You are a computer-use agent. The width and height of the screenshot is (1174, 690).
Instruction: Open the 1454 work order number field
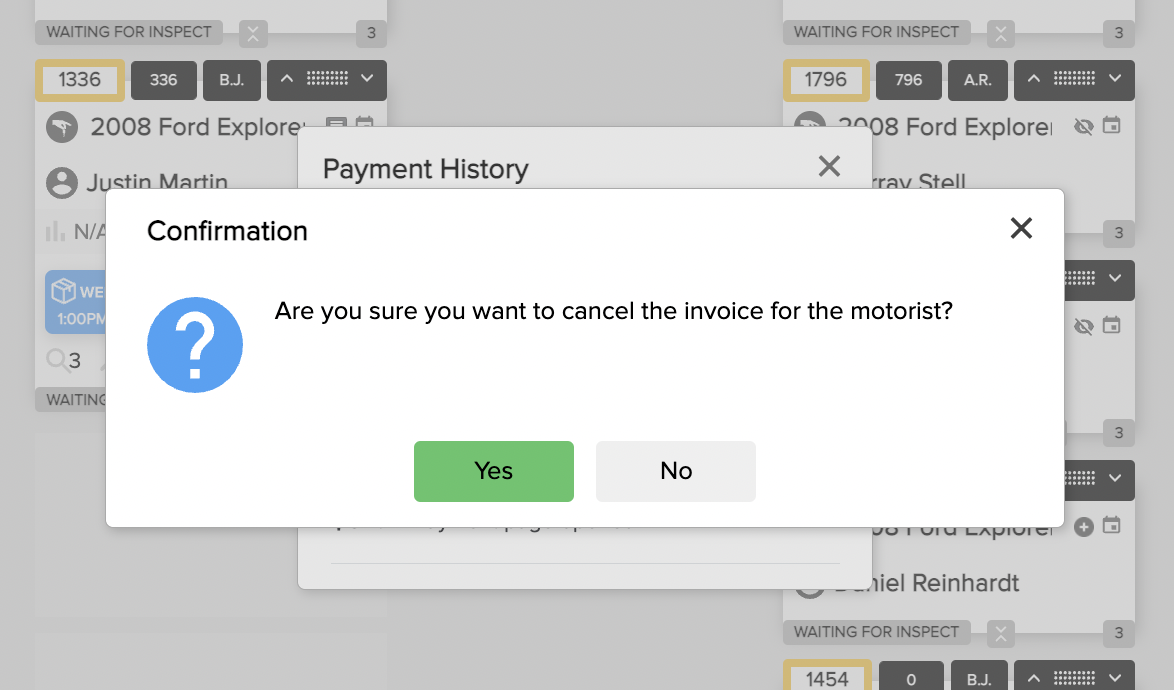(x=827, y=678)
